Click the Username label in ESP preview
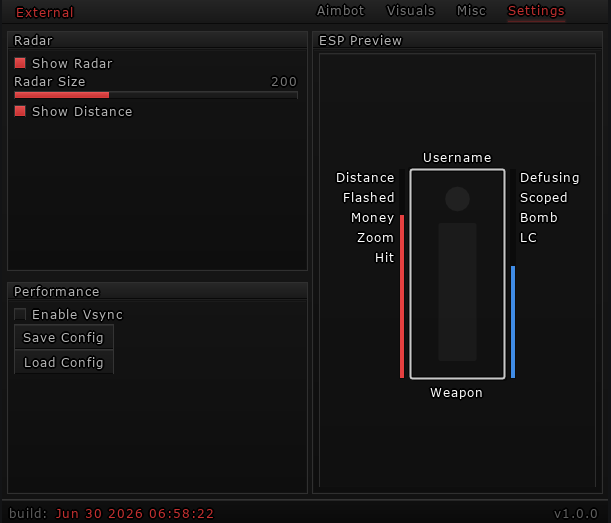The height and width of the screenshot is (523, 611). coord(457,157)
